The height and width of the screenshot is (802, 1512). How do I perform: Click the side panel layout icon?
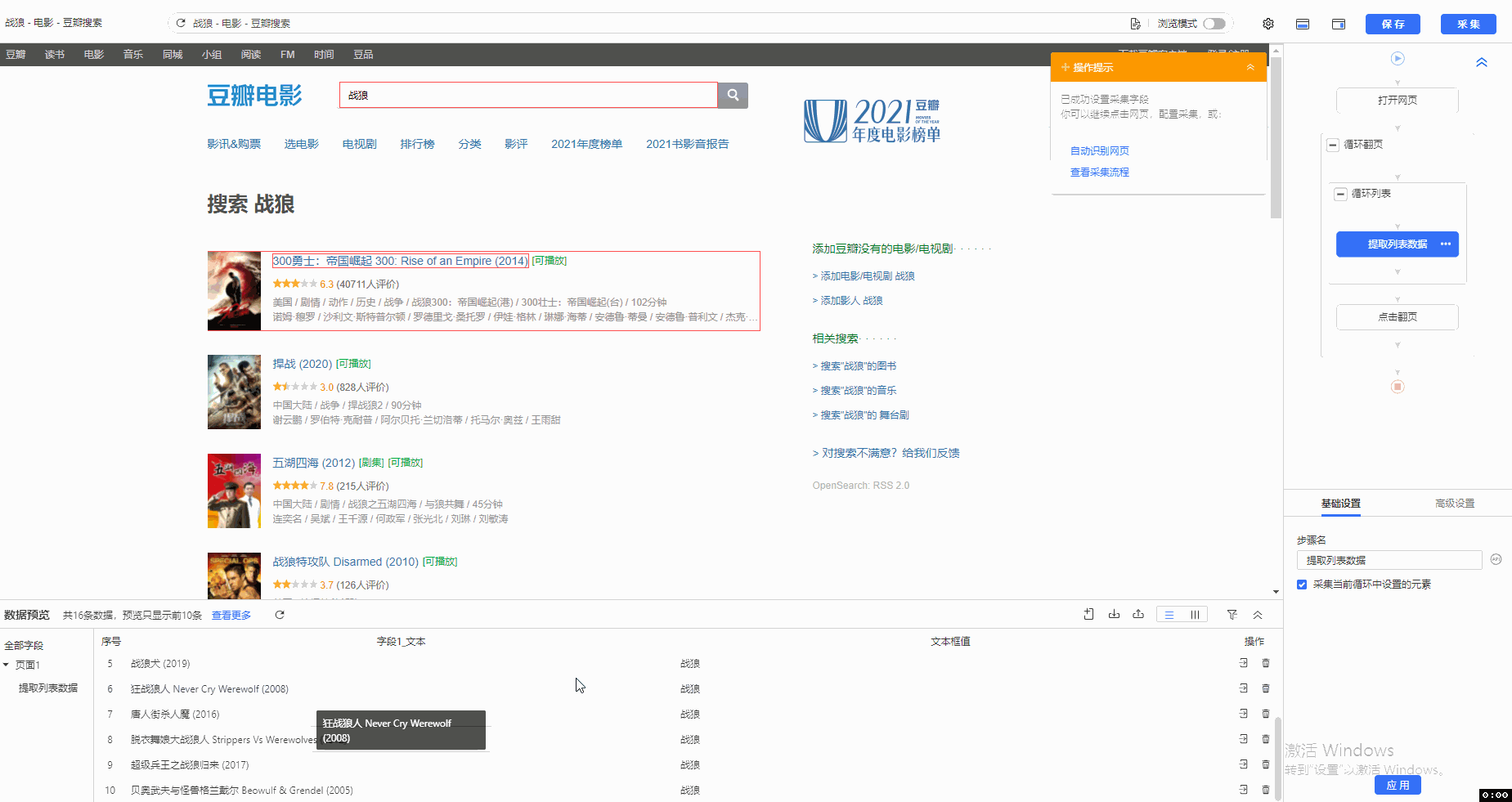tap(1339, 24)
